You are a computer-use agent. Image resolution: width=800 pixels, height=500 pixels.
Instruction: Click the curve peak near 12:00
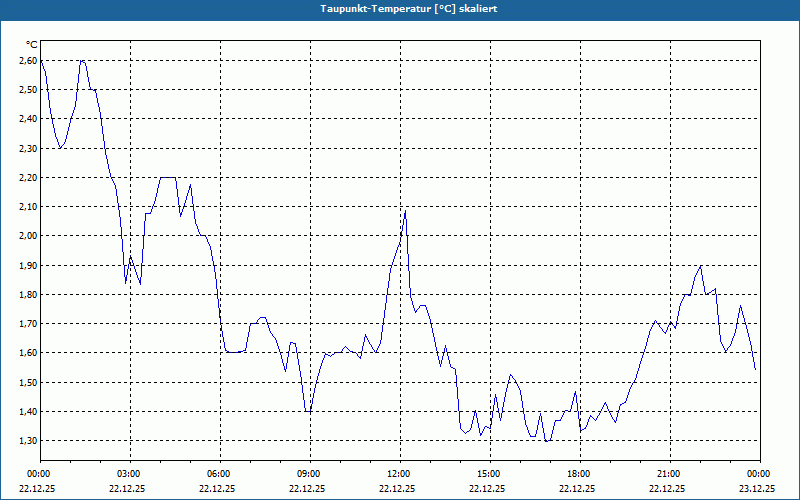[x=405, y=211]
